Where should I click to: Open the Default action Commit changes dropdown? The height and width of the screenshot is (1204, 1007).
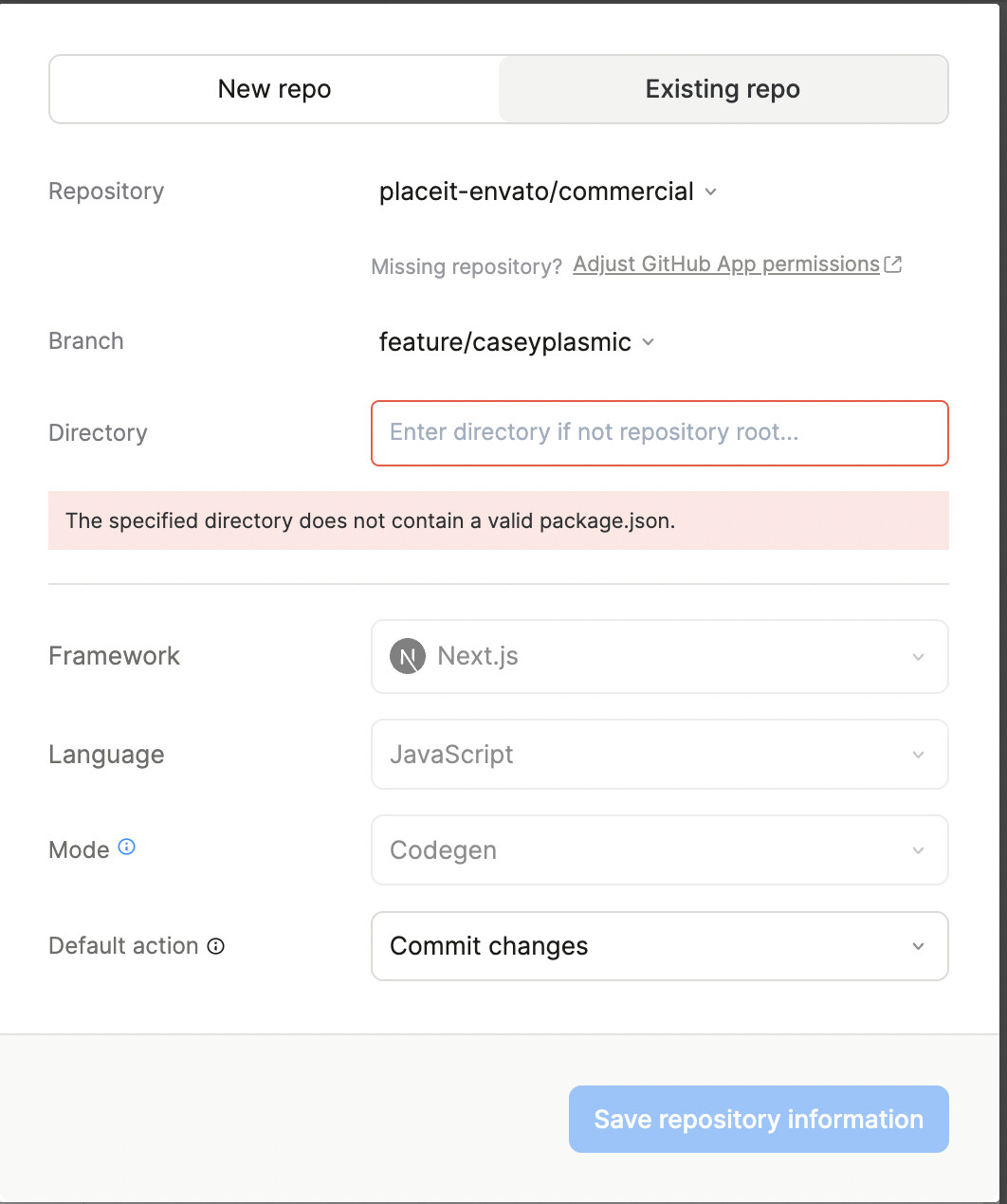[x=659, y=946]
